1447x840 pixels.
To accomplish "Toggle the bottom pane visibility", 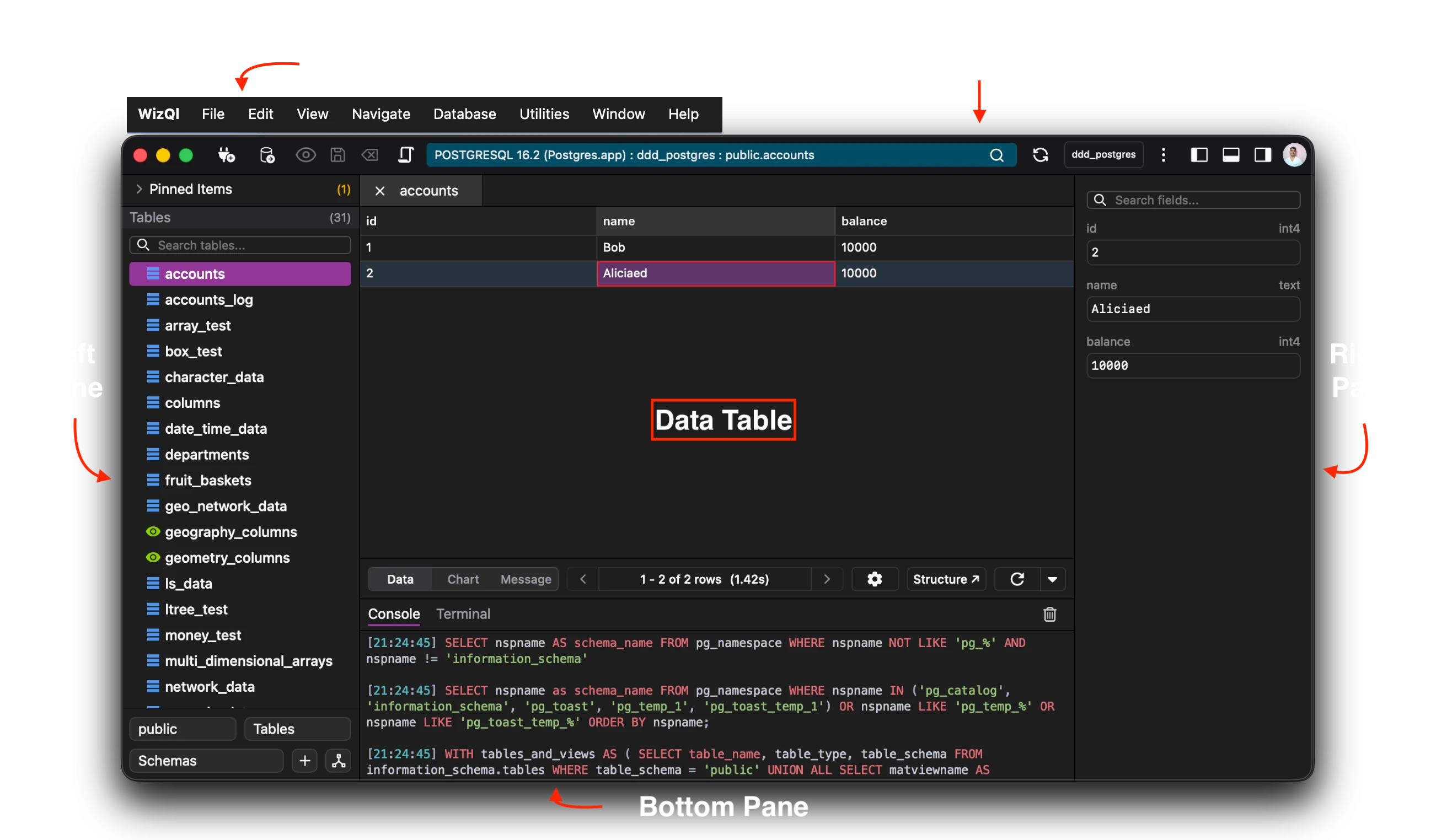I will [x=1231, y=155].
